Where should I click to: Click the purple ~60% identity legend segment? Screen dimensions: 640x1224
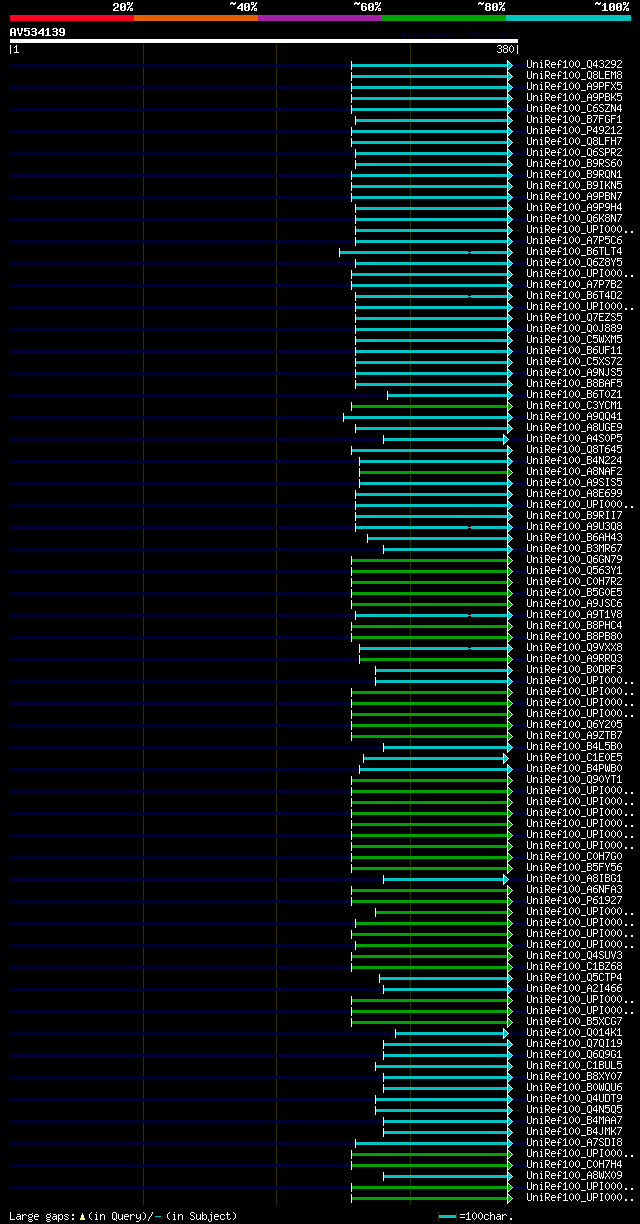(x=320, y=18)
